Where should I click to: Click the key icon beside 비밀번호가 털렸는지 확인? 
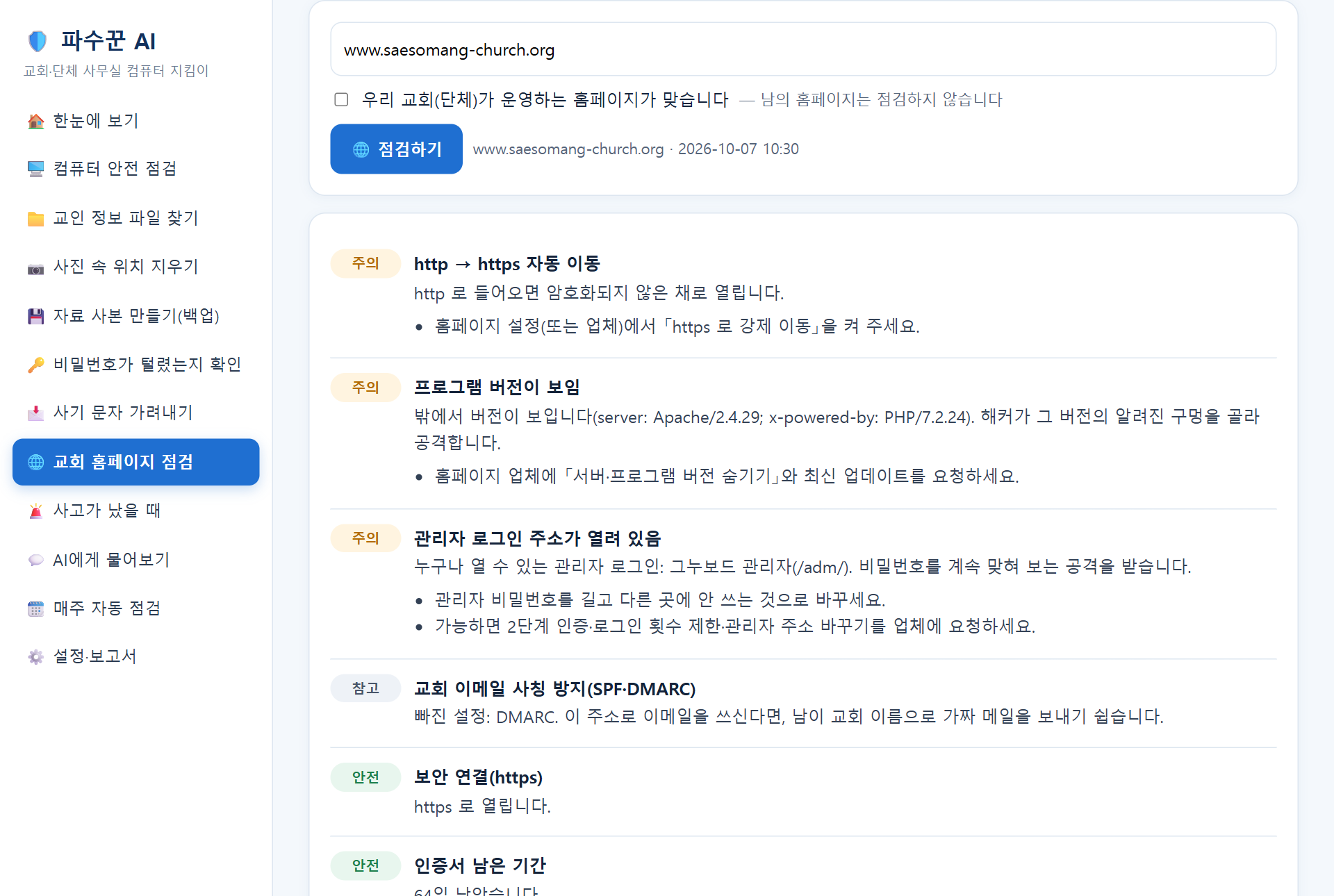[36, 365]
